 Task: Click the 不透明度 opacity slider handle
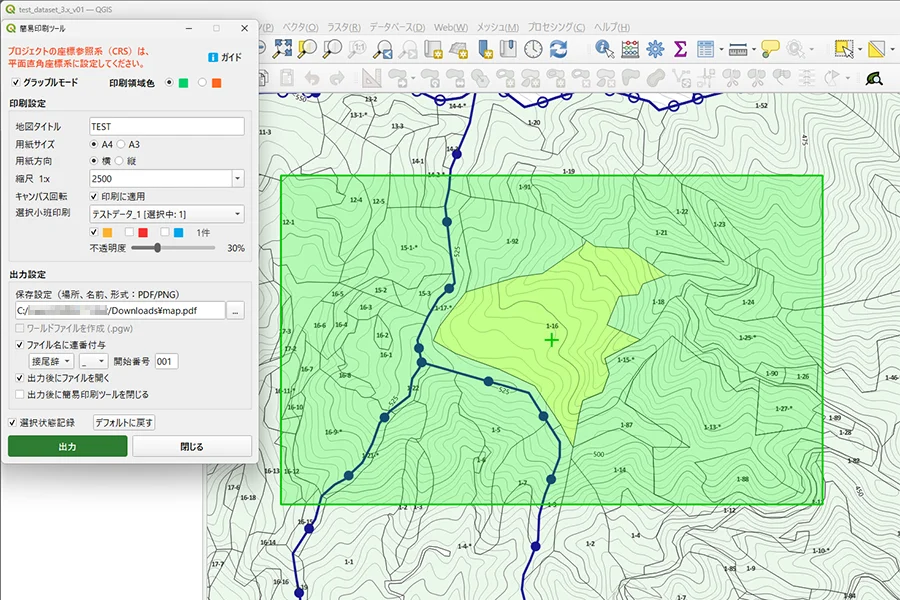click(157, 248)
